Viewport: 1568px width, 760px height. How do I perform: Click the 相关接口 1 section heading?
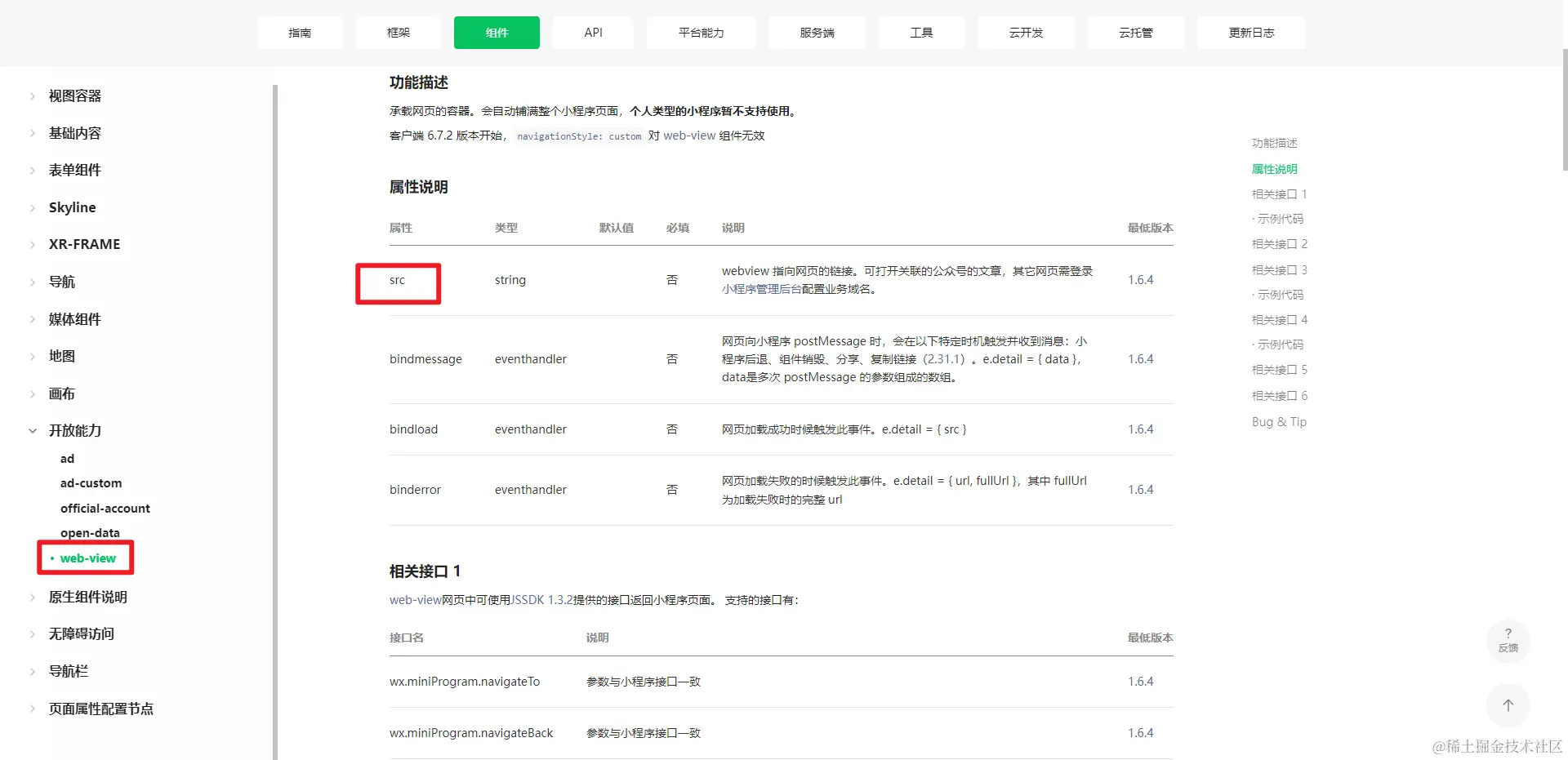click(425, 571)
